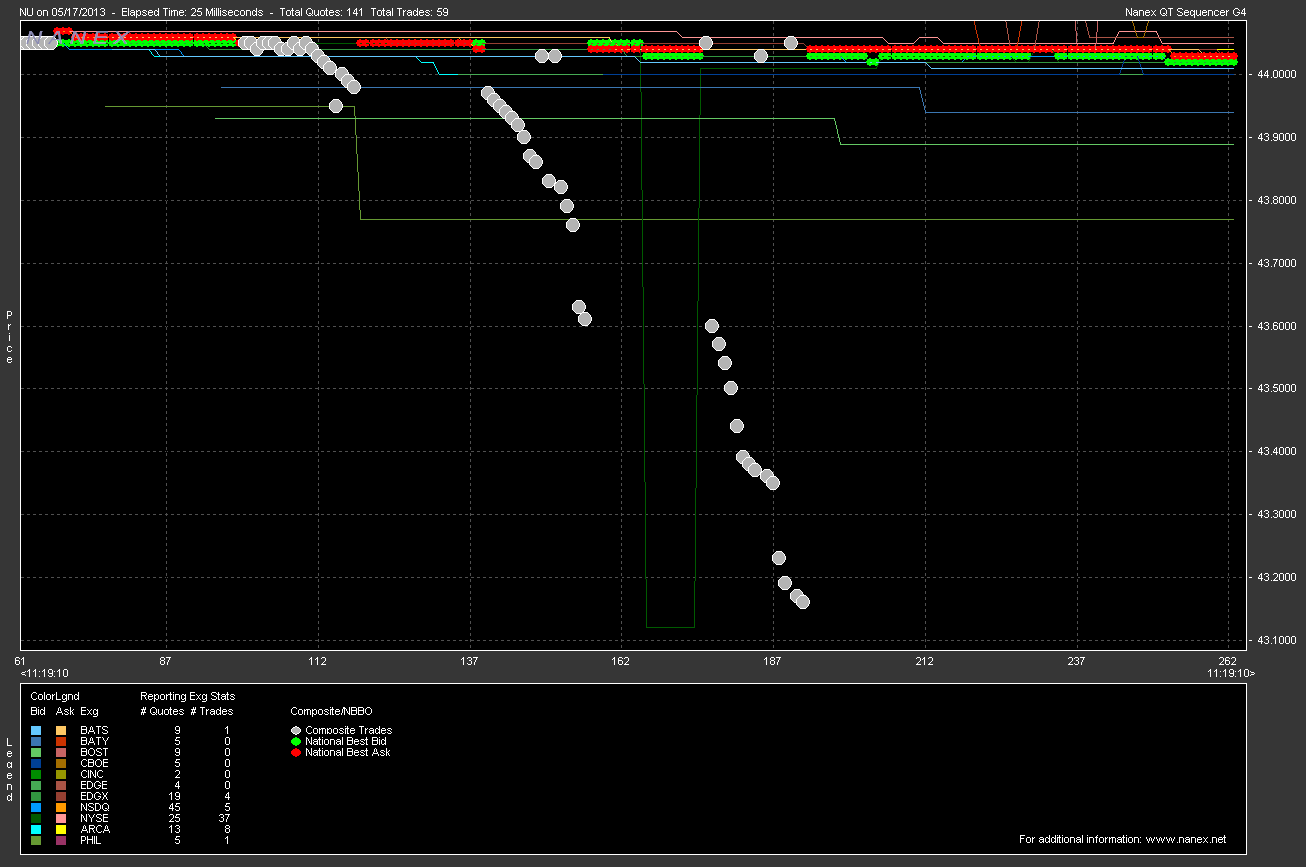Click the NYSE exchange name in legend
Image resolution: width=1306 pixels, height=867 pixels.
(x=94, y=819)
